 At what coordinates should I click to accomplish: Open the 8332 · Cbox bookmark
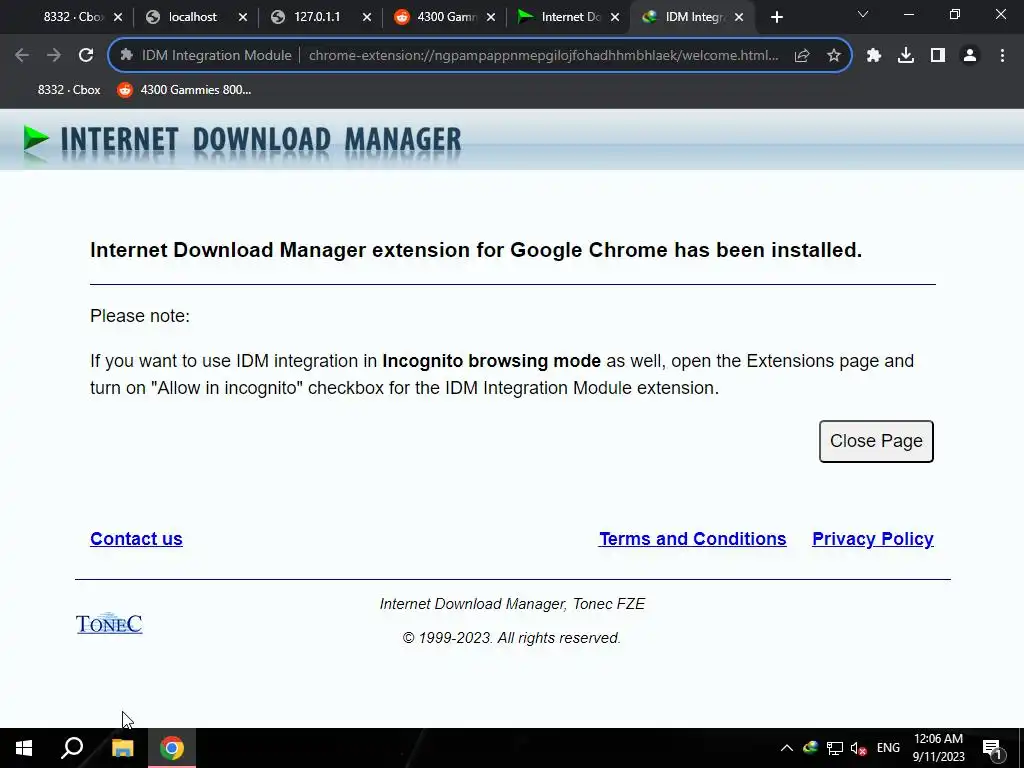click(x=69, y=90)
